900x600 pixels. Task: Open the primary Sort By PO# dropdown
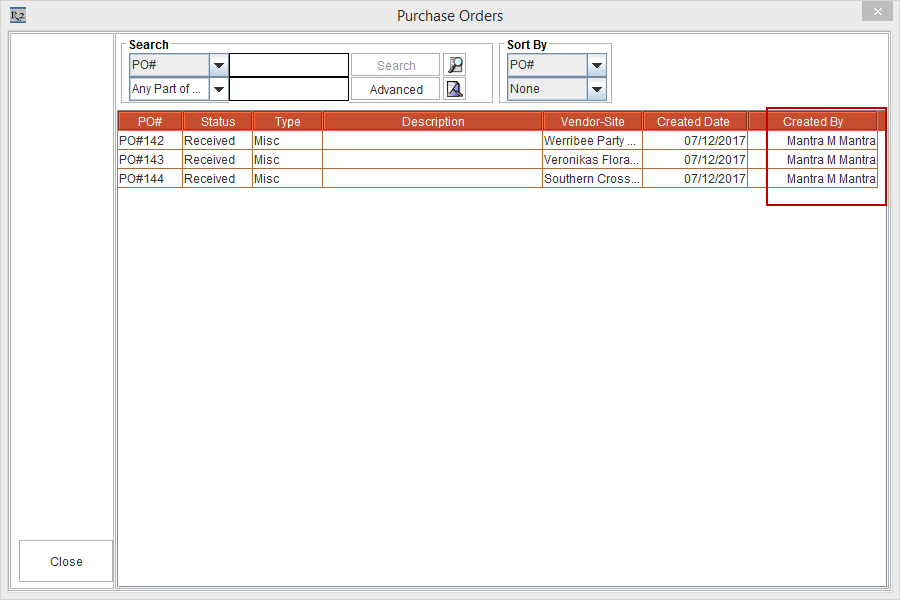(597, 66)
